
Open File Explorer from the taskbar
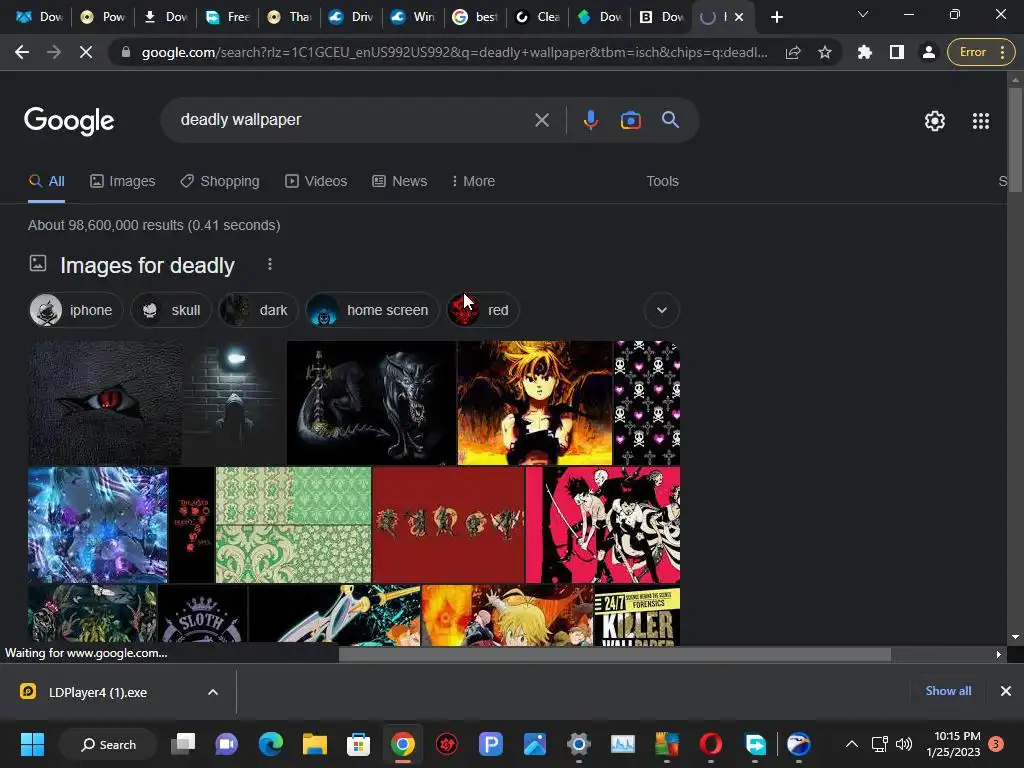point(314,744)
